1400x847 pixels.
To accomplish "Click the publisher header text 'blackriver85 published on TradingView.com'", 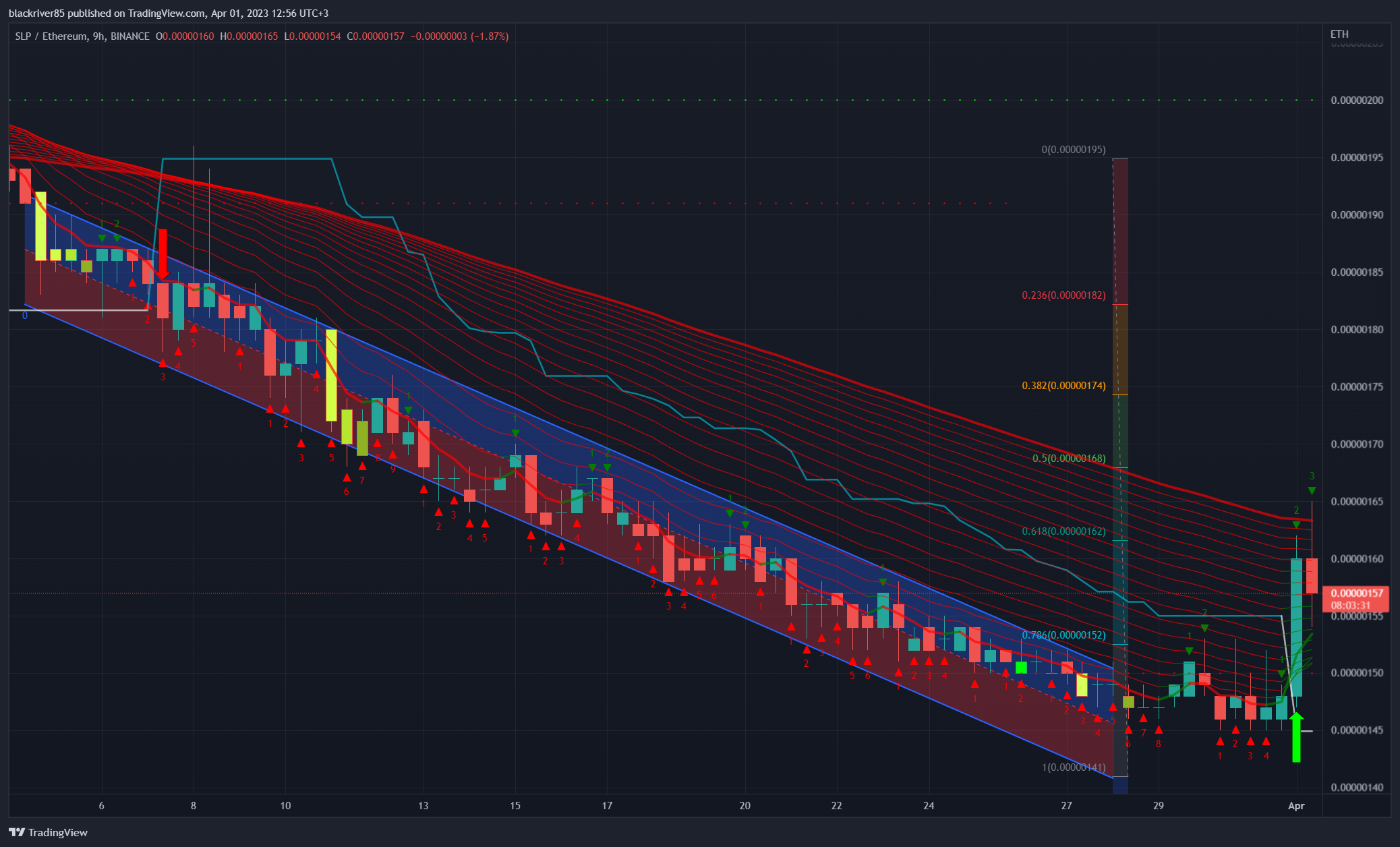I will (107, 13).
